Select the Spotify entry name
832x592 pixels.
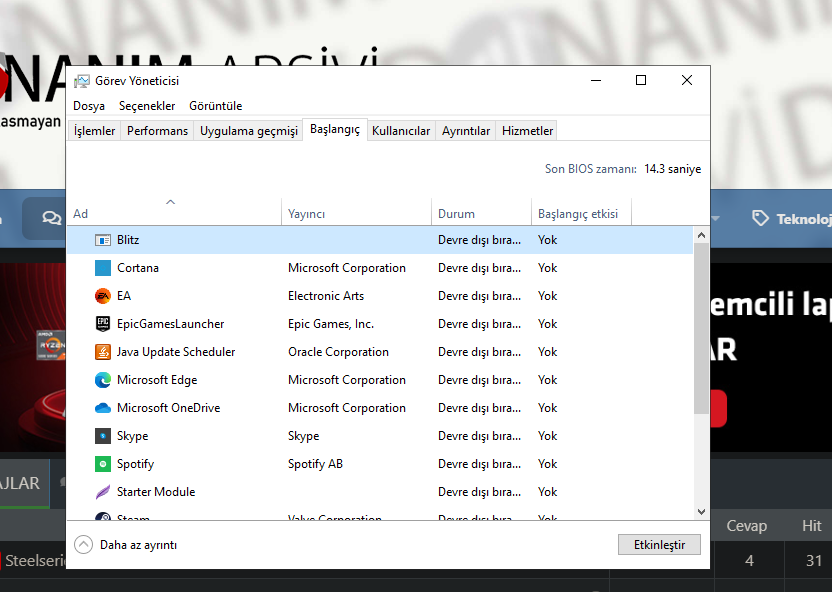[135, 464]
